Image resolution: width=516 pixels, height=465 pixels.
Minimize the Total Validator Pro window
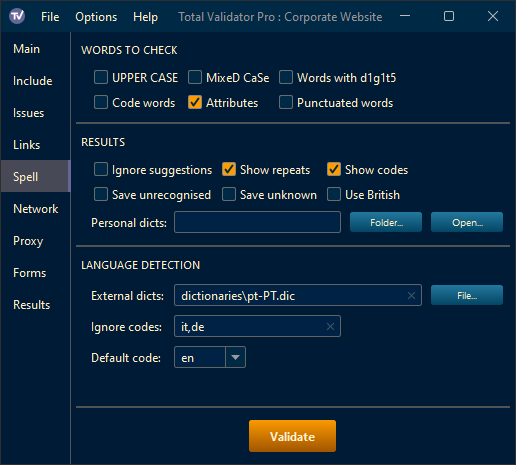(405, 16)
